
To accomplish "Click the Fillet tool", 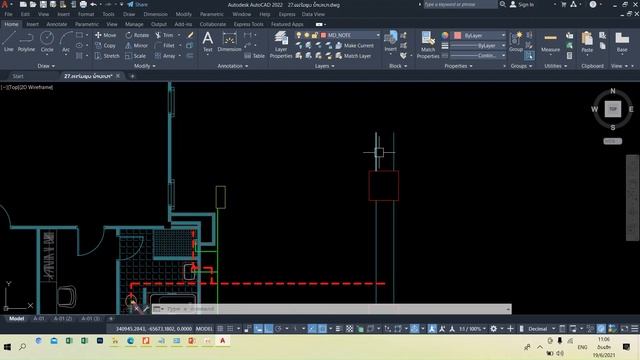I will [165, 45].
